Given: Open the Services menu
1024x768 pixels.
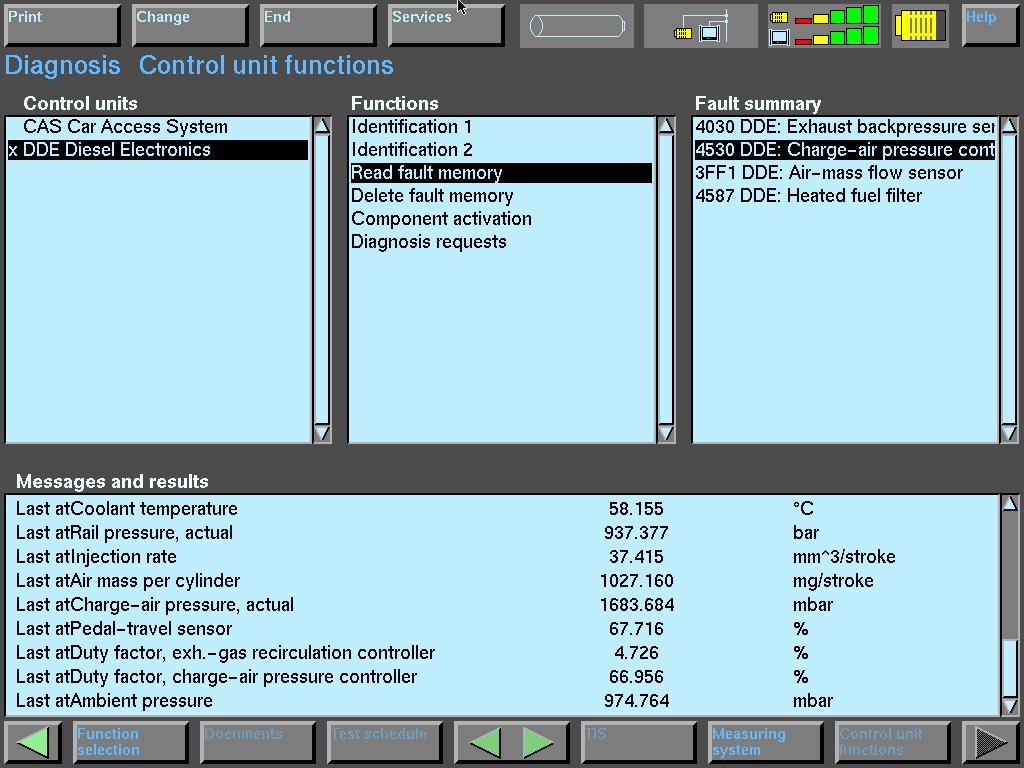Looking at the screenshot, I should click(445, 25).
